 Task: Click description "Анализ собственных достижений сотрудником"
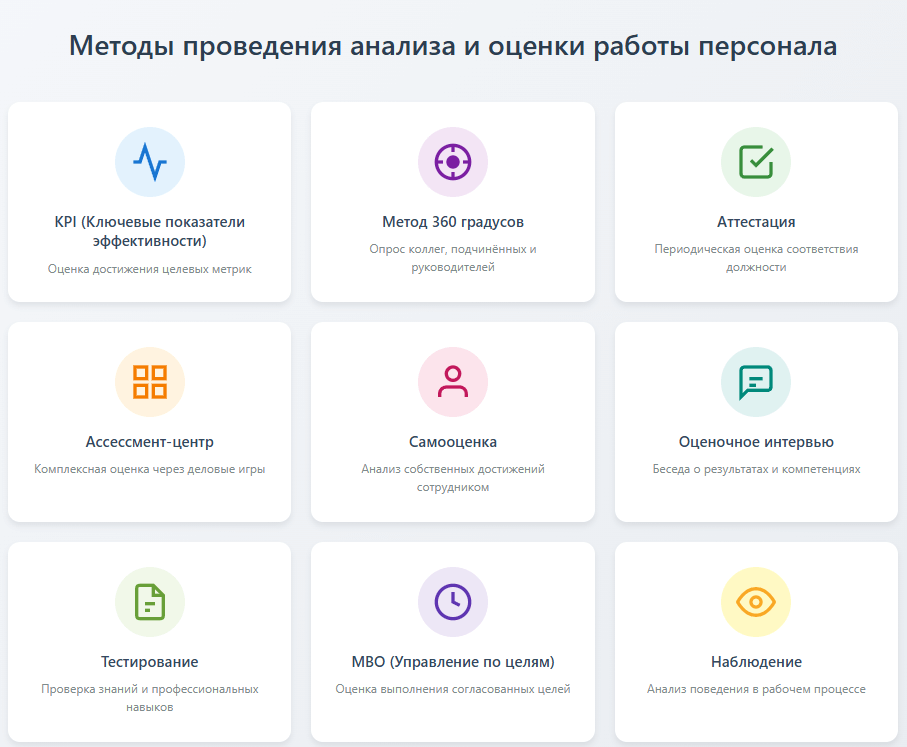tap(453, 478)
